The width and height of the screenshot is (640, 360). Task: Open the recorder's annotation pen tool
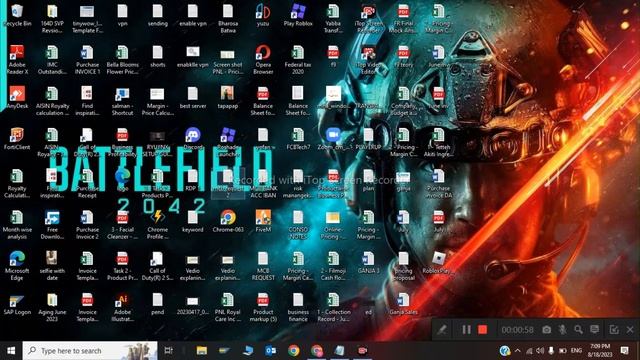pyautogui.click(x=442, y=330)
